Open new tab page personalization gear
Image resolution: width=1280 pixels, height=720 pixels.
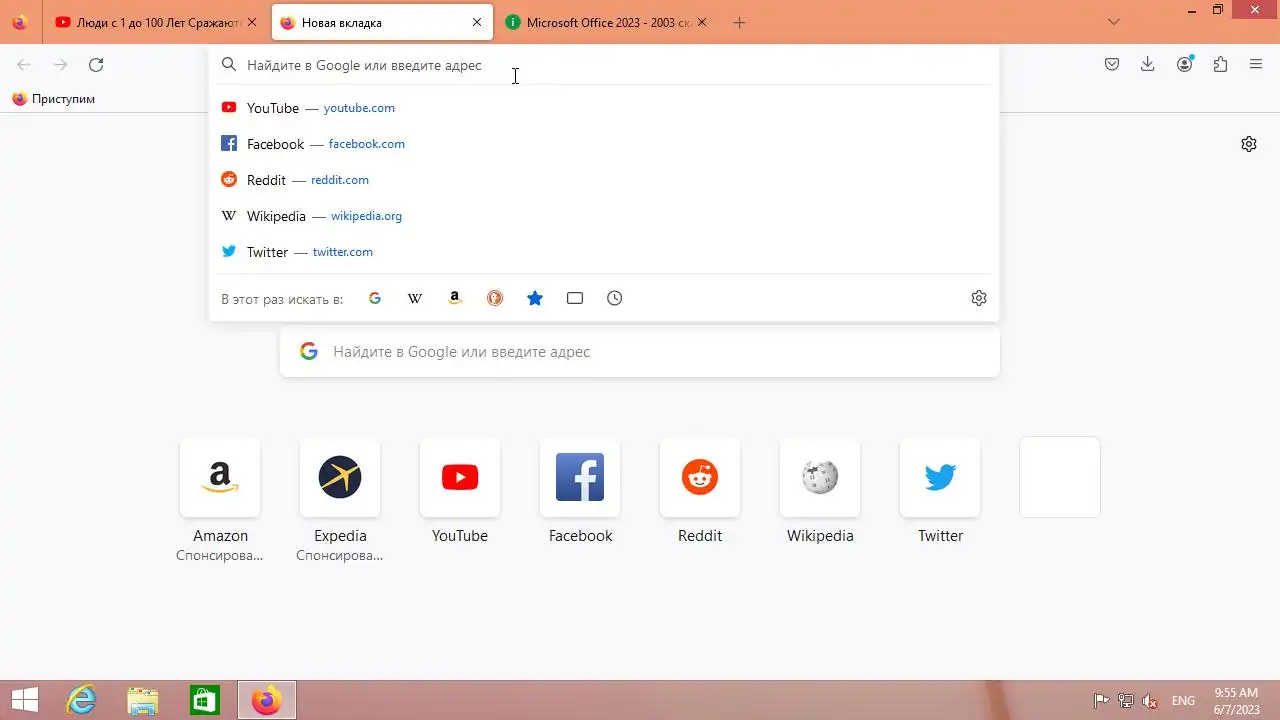coord(1249,144)
